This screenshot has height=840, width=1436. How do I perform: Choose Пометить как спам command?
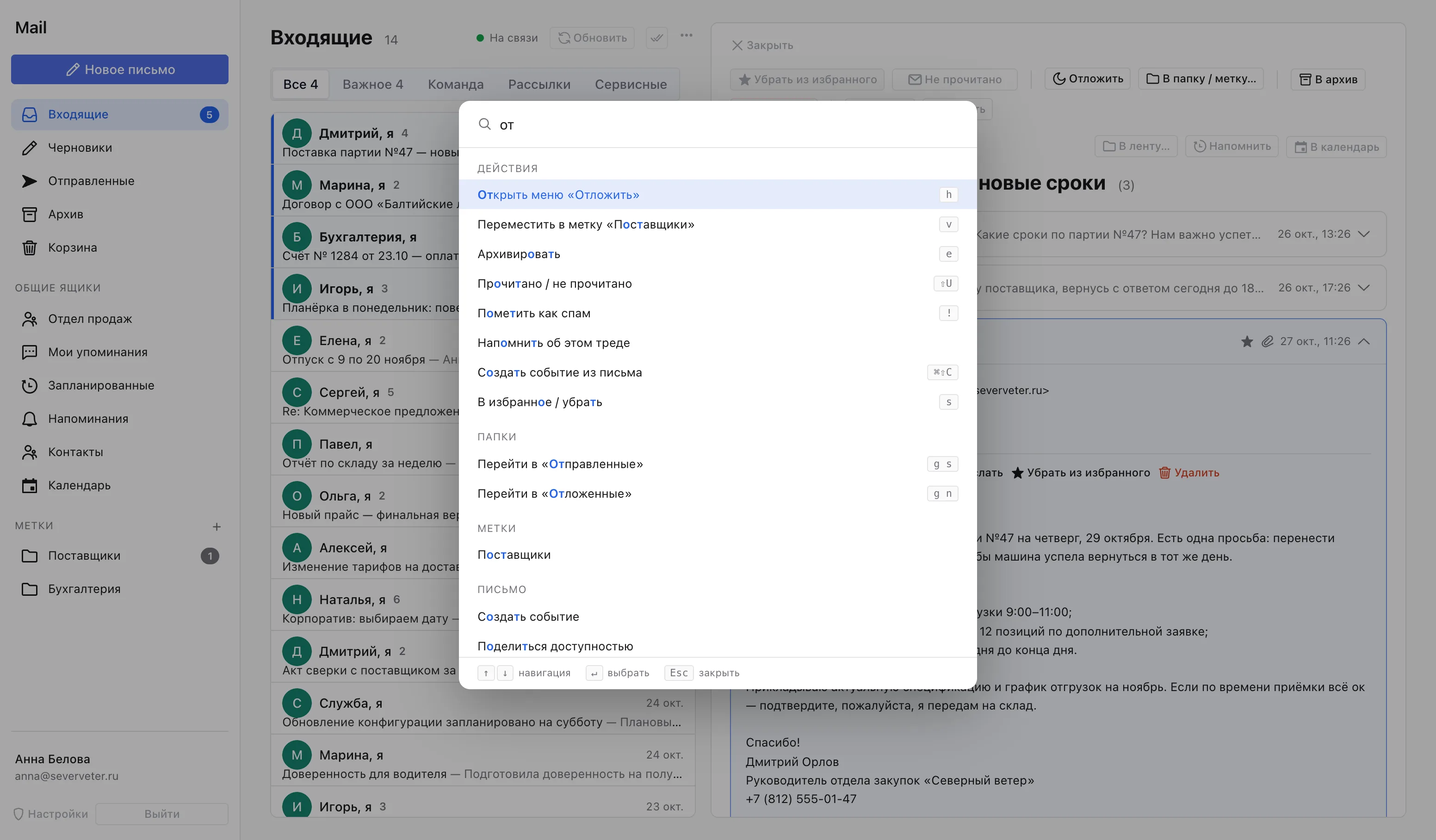[718, 313]
